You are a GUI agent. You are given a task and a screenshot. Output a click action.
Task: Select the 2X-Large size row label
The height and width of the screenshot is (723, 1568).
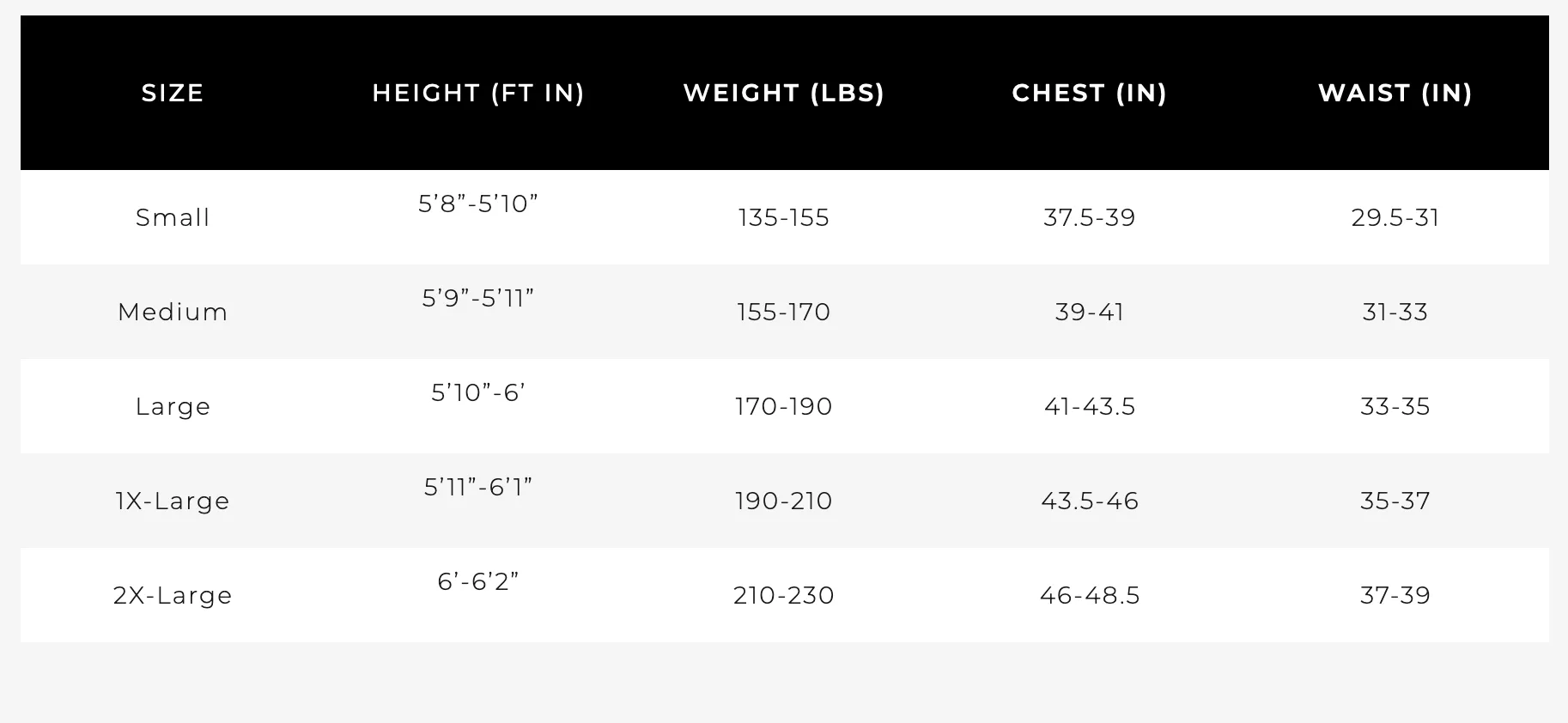tap(173, 595)
